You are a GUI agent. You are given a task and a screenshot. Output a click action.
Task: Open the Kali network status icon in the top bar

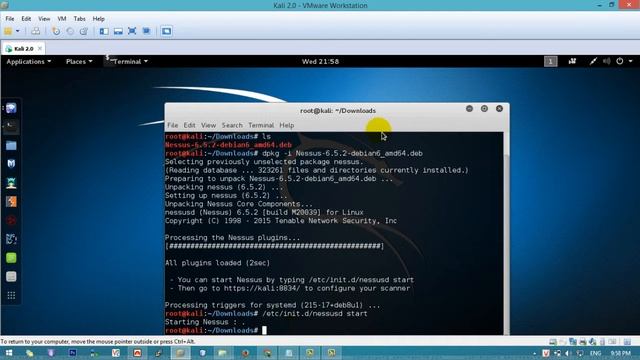tap(593, 61)
